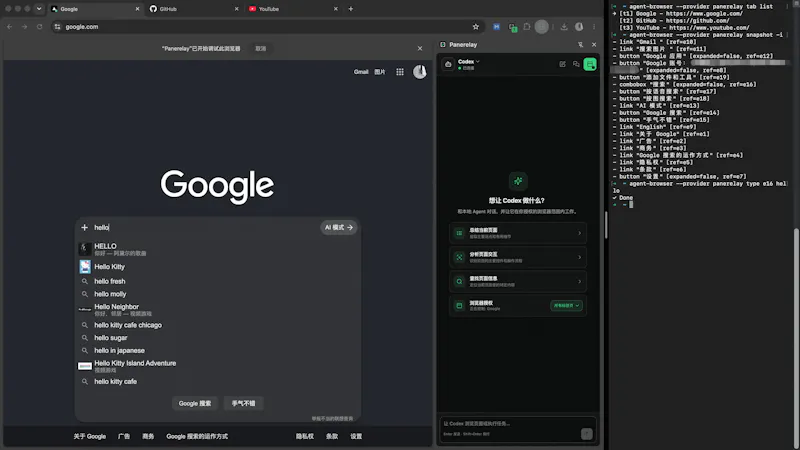Select the HELLO suggestion
800x450 pixels.
pos(218,249)
